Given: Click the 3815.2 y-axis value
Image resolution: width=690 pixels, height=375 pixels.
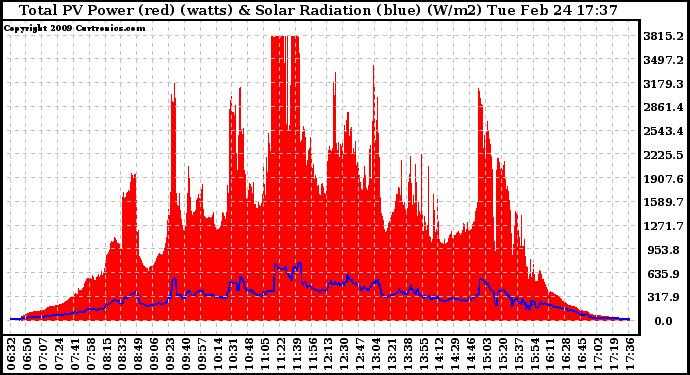Looking at the screenshot, I should click(663, 36).
